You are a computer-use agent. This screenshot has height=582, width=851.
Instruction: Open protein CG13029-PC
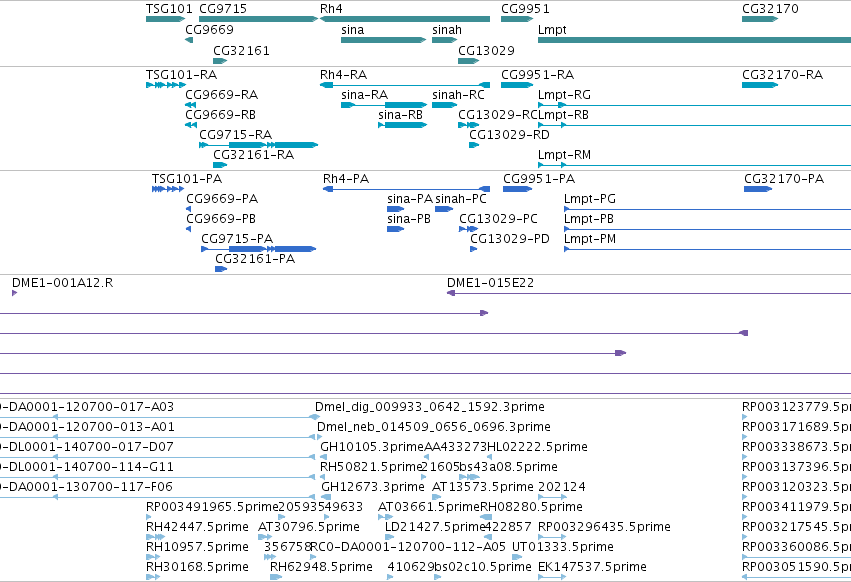point(498,219)
